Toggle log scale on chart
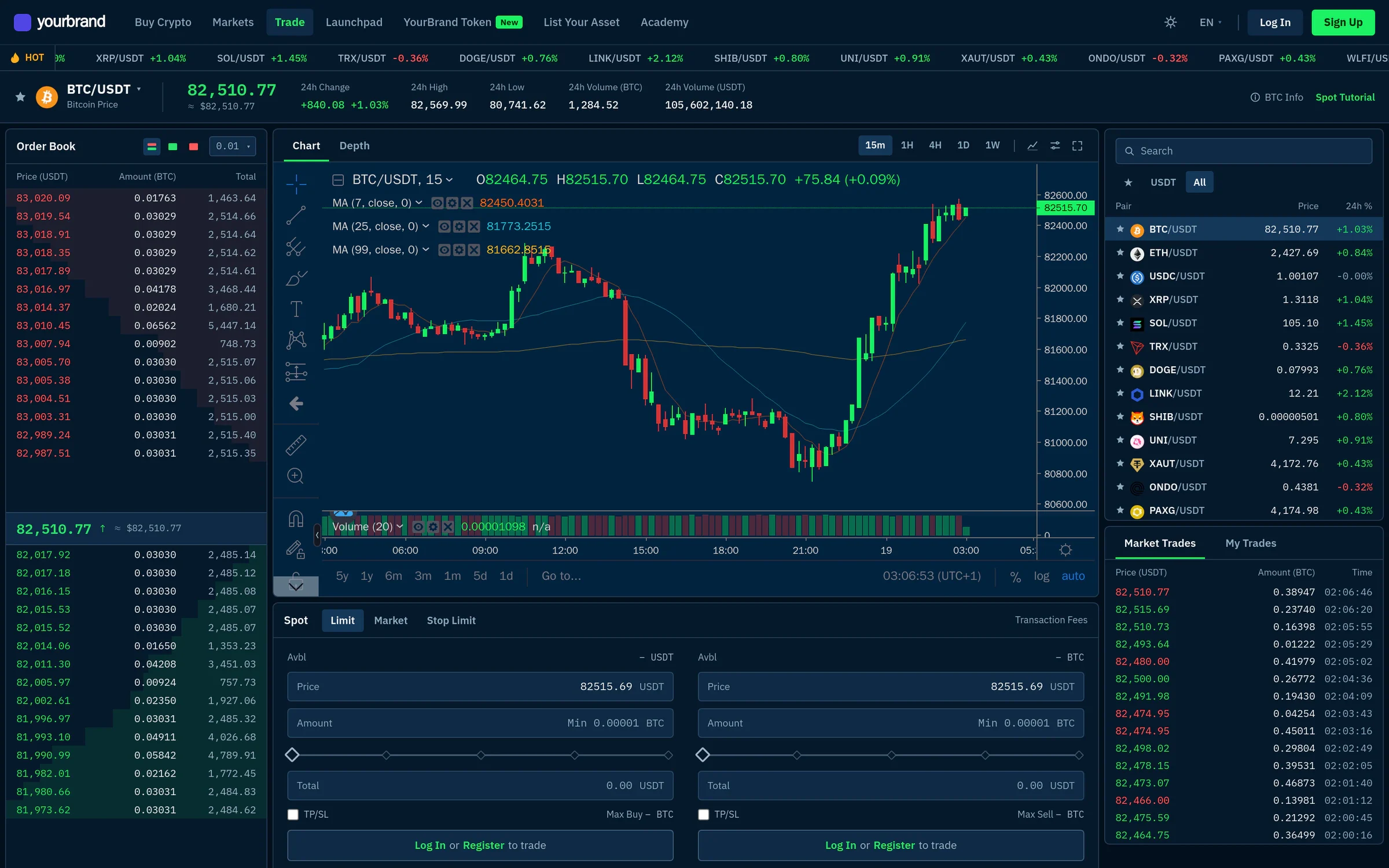 coord(1042,576)
